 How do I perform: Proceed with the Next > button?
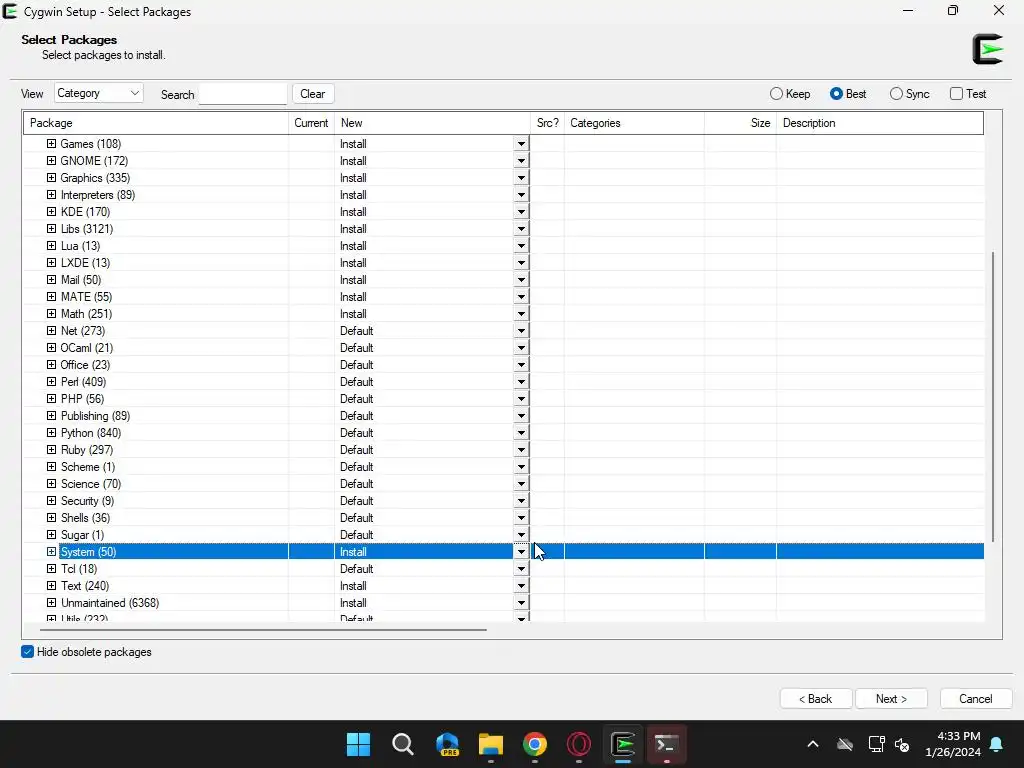pos(891,699)
